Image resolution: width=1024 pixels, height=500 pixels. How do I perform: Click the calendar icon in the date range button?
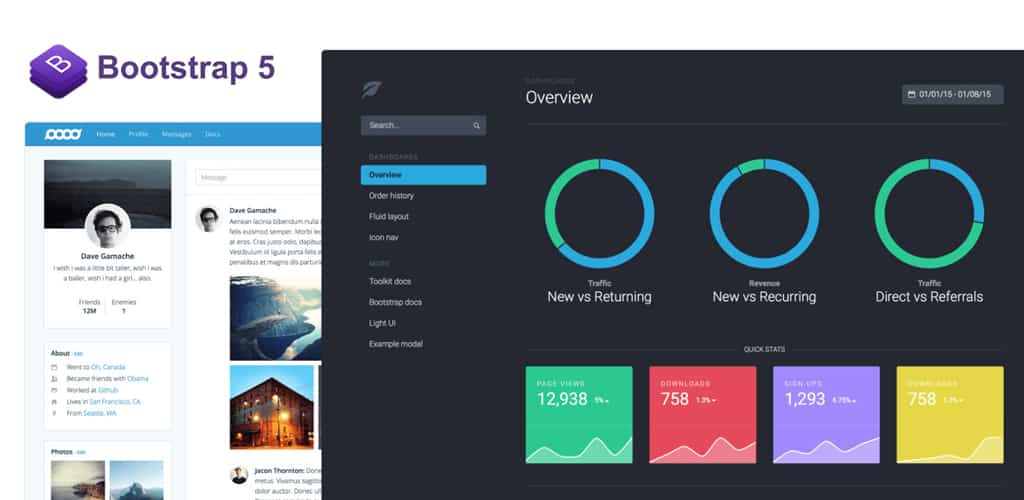click(912, 94)
